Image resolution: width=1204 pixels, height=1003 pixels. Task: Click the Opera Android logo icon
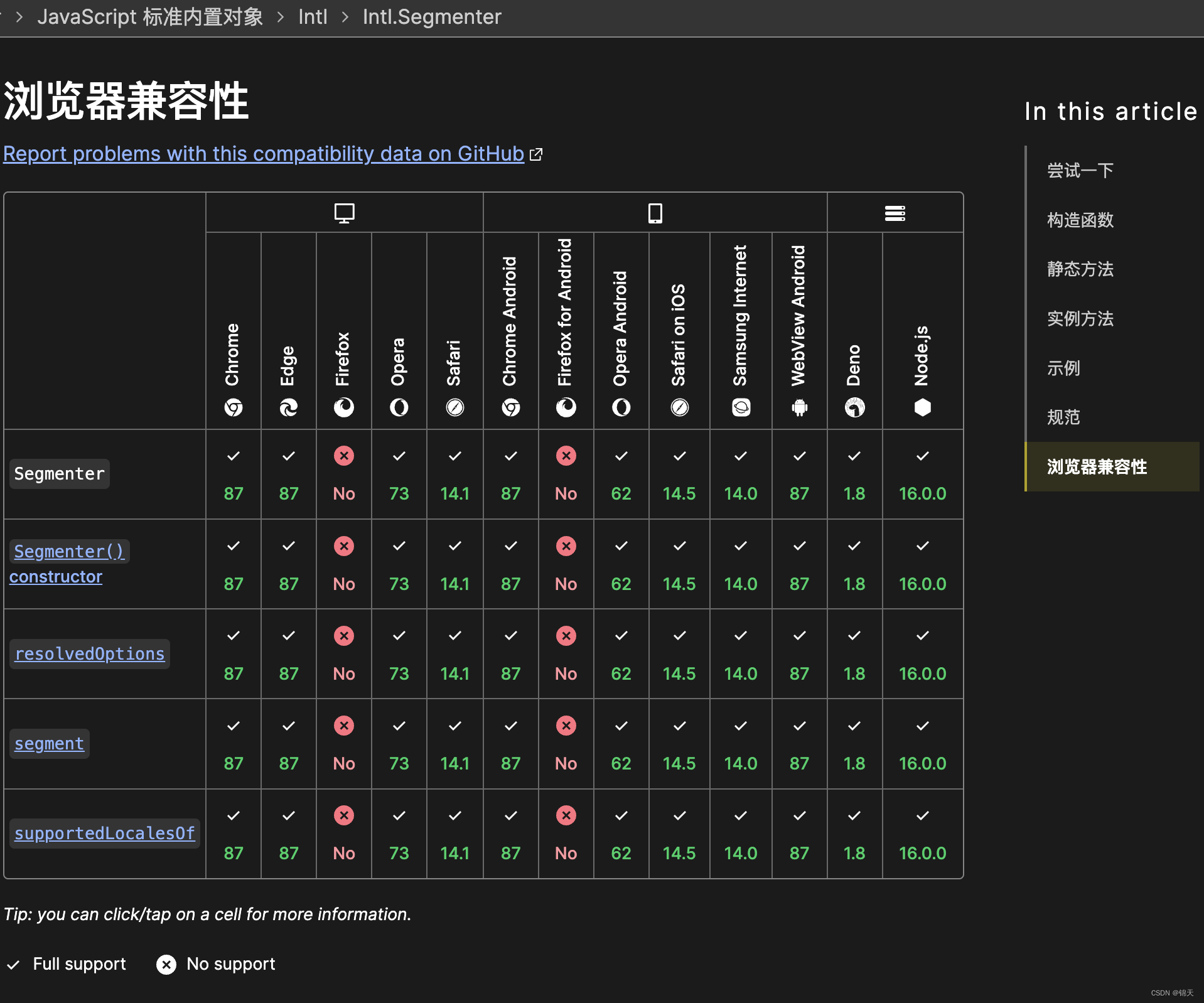coord(621,408)
